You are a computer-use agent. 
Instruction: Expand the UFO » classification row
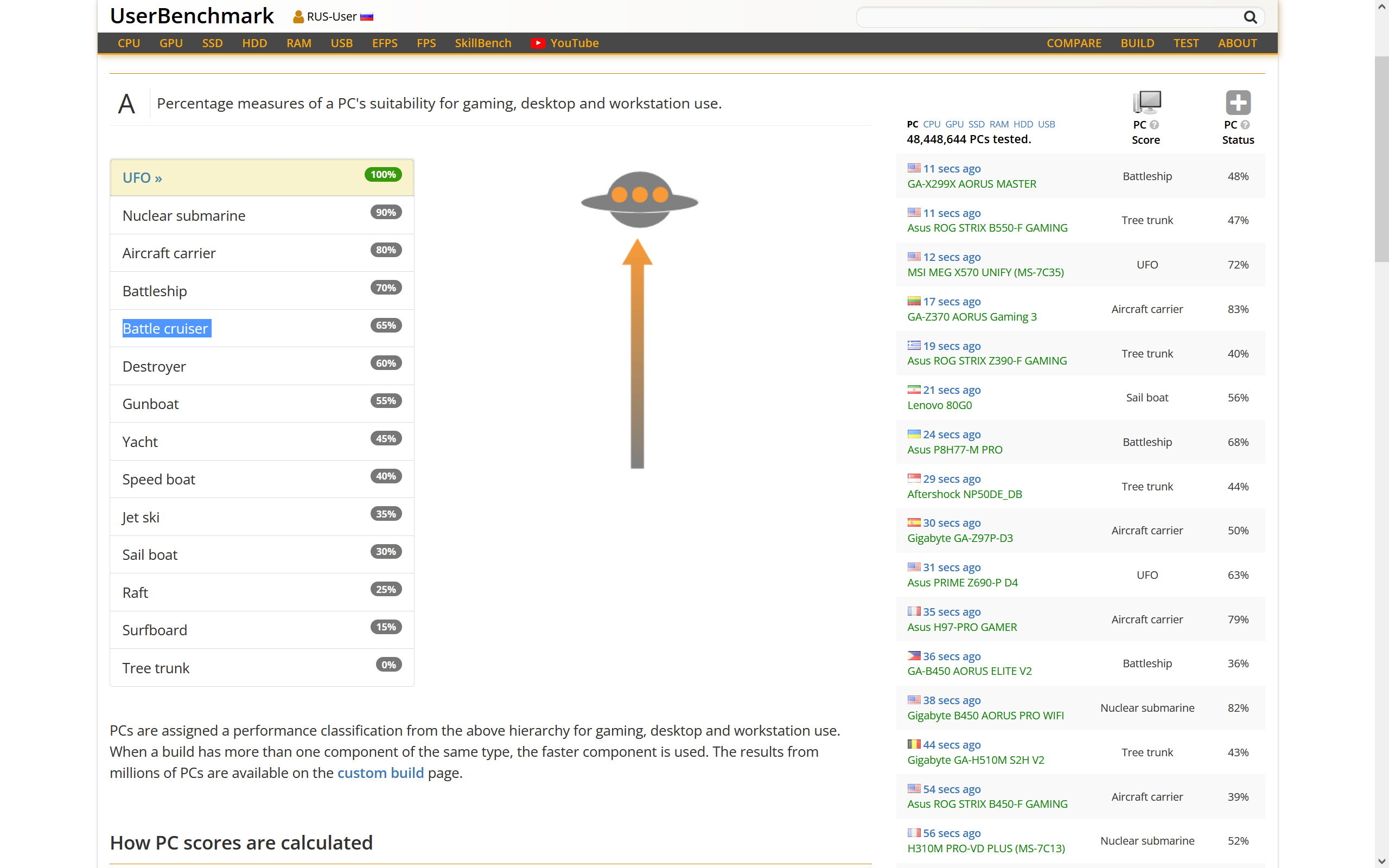pos(142,178)
